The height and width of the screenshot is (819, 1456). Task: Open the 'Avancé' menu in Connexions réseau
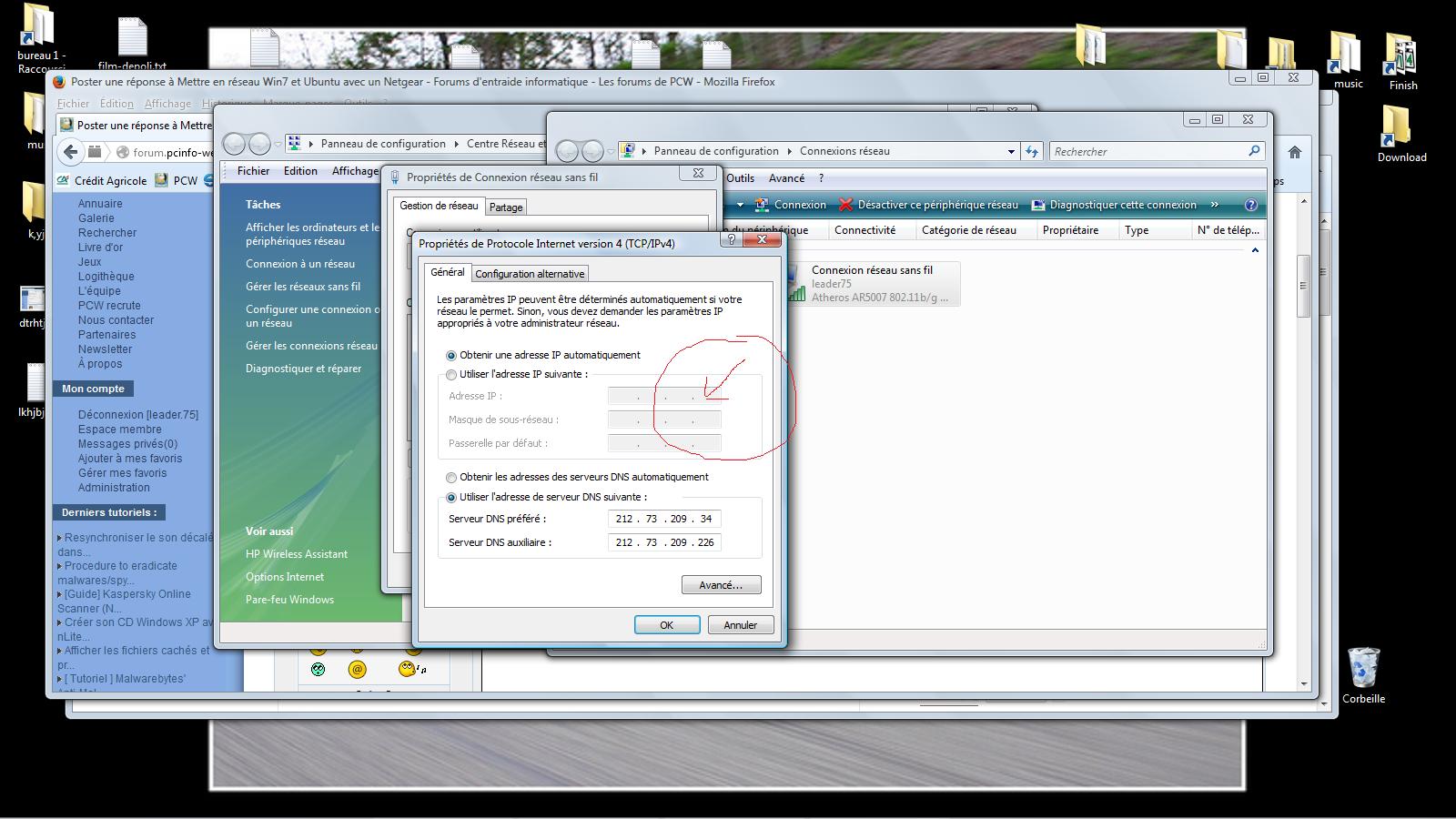786,178
